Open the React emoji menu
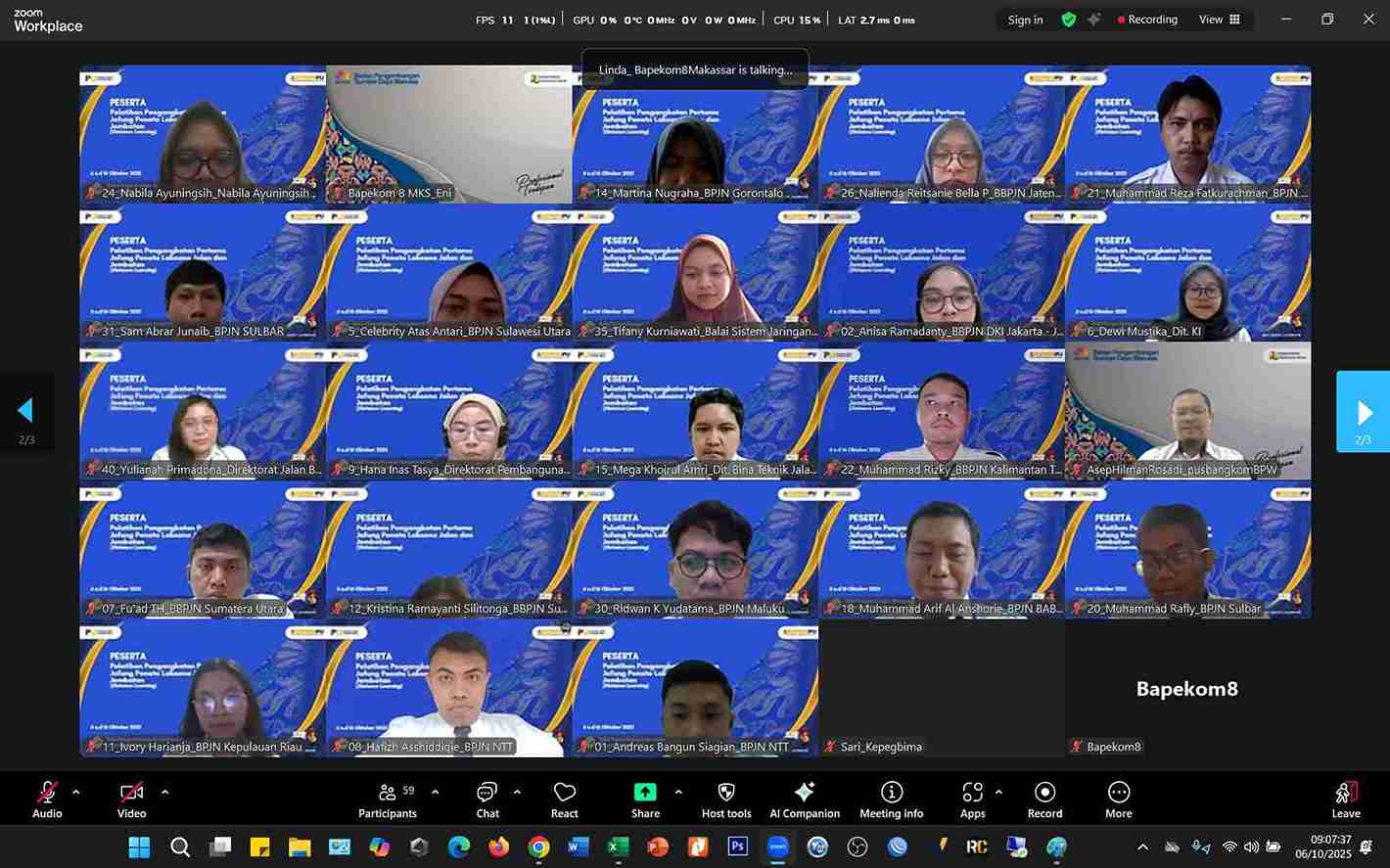Screen dimensions: 1390x868 tap(565, 799)
